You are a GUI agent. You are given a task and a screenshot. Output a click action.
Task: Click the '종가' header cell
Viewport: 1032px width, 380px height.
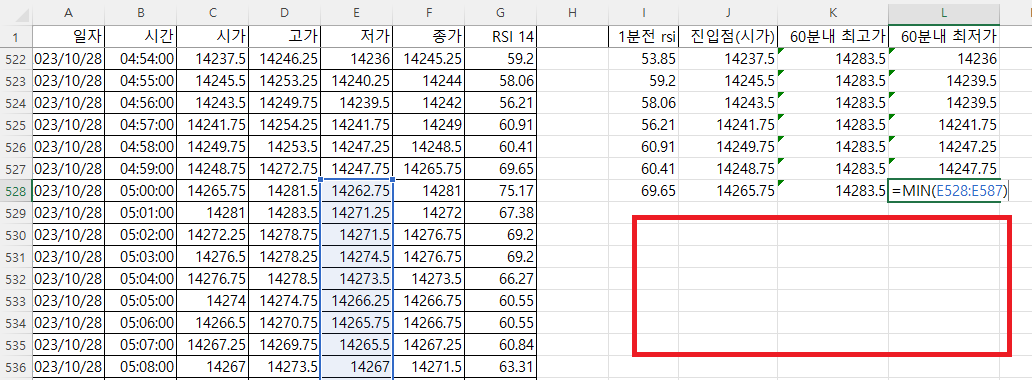429,36
